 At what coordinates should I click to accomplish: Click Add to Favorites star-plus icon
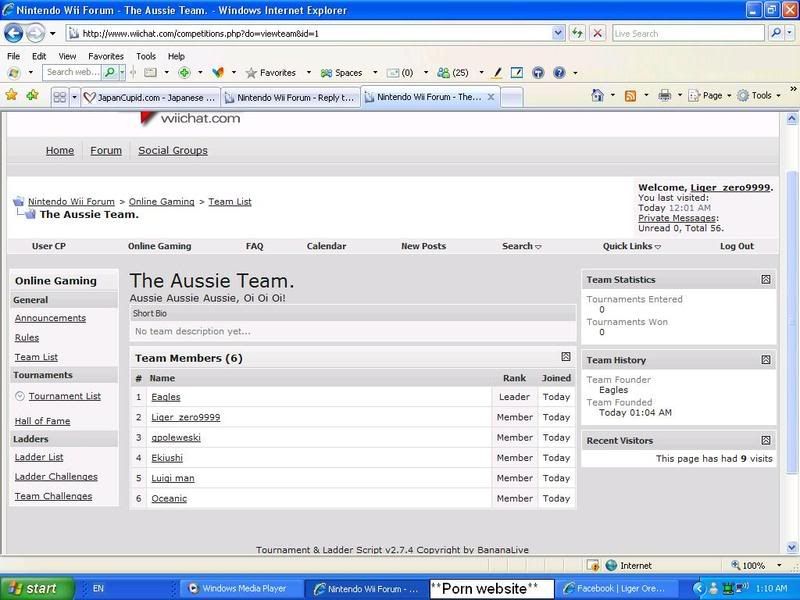coord(32,95)
